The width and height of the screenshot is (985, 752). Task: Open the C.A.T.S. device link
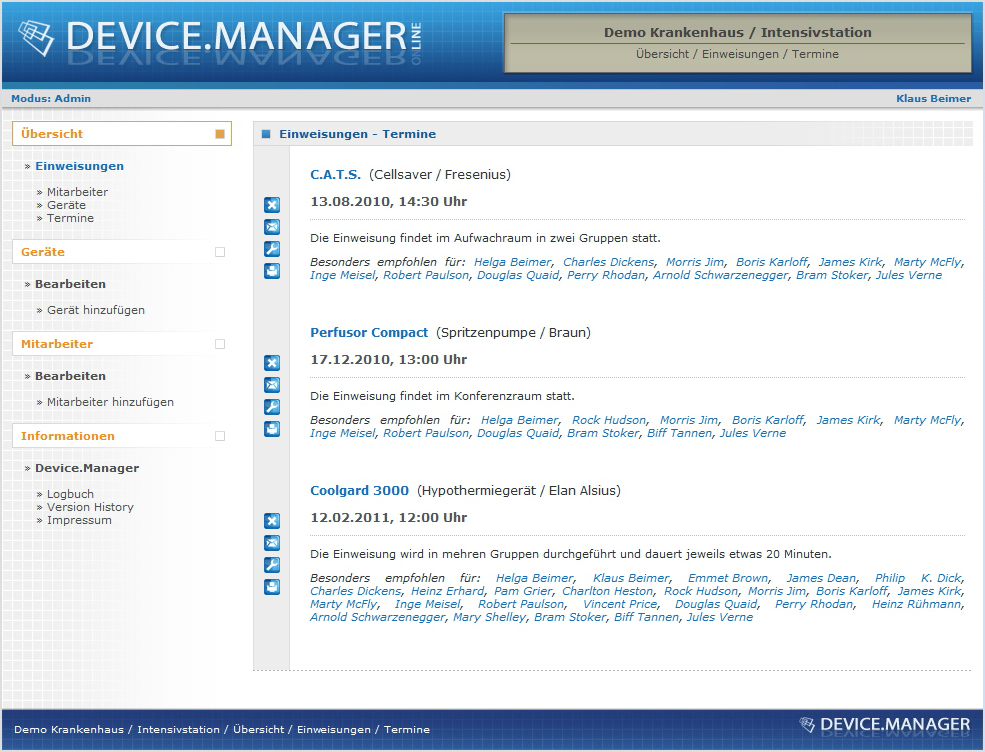335,175
